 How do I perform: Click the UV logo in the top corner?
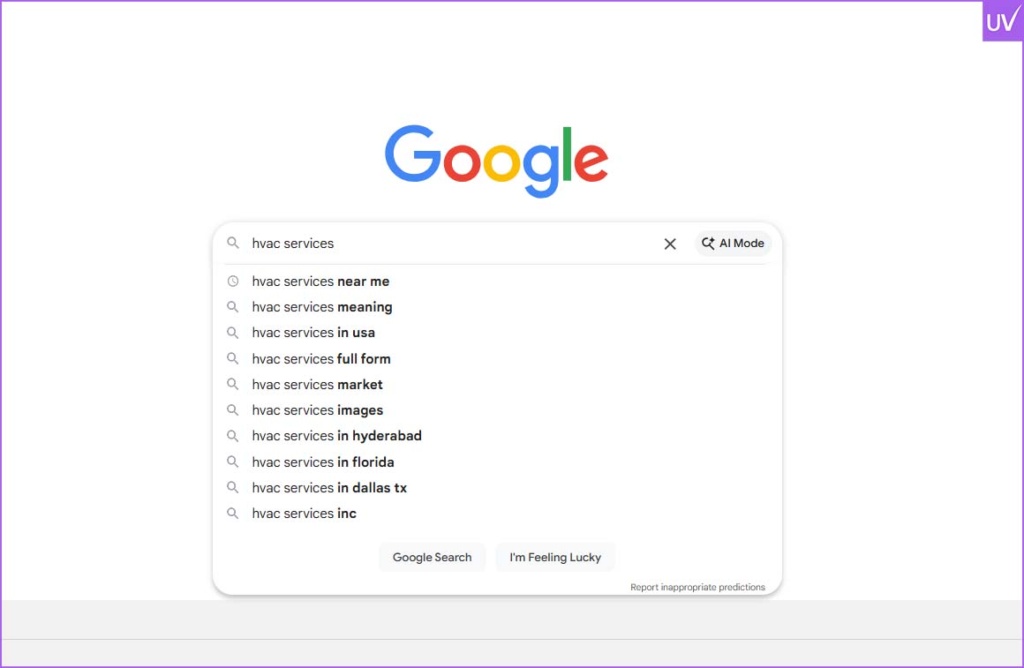(1002, 21)
